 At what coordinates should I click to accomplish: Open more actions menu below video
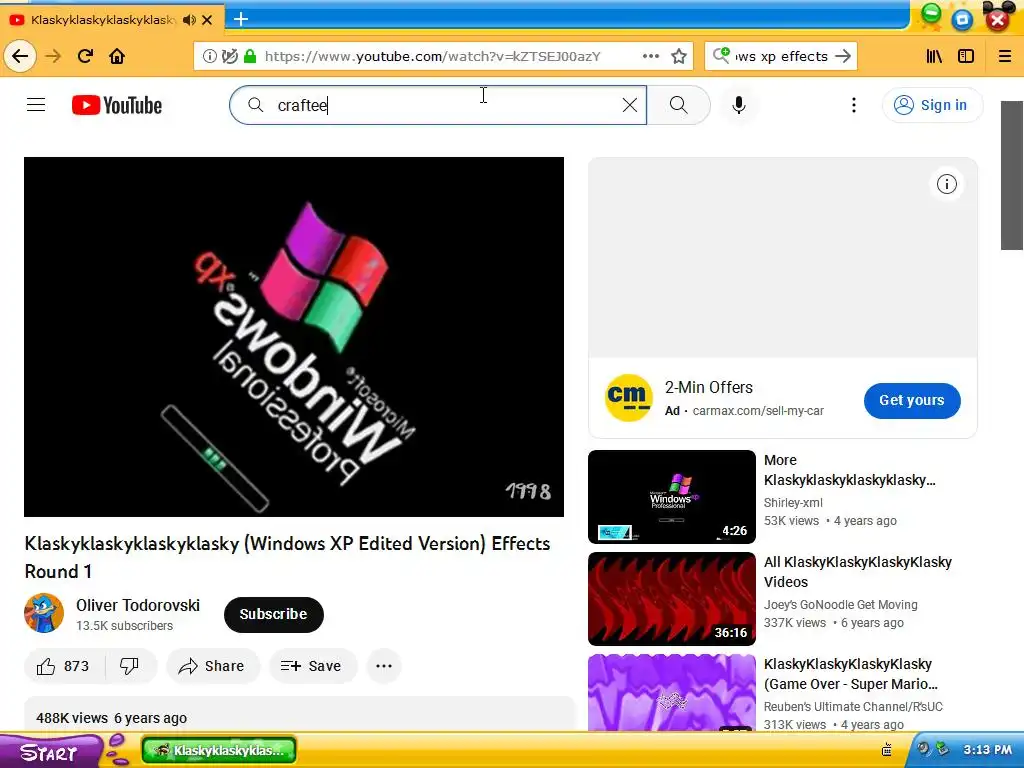pos(384,665)
